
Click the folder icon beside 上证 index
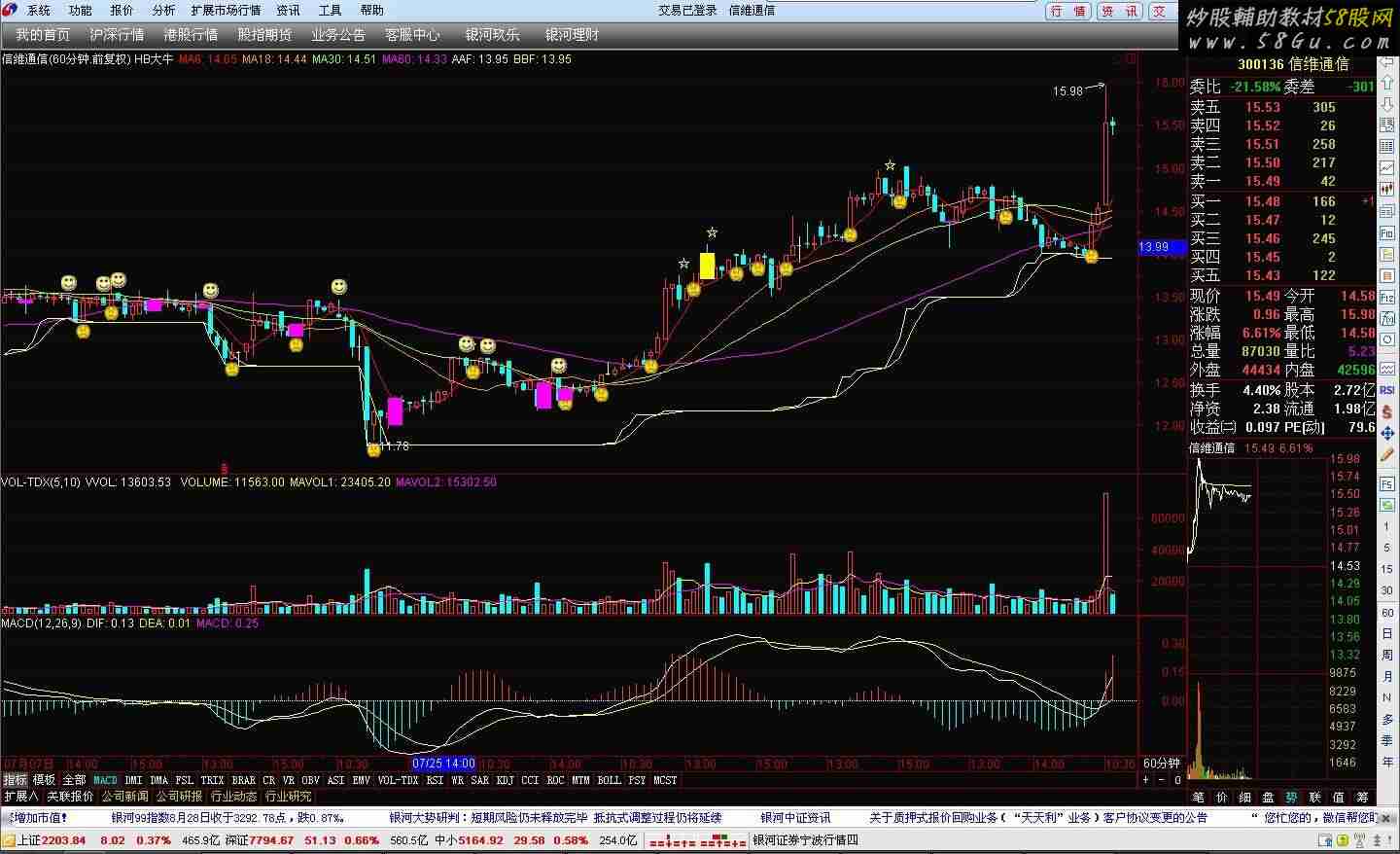point(9,840)
